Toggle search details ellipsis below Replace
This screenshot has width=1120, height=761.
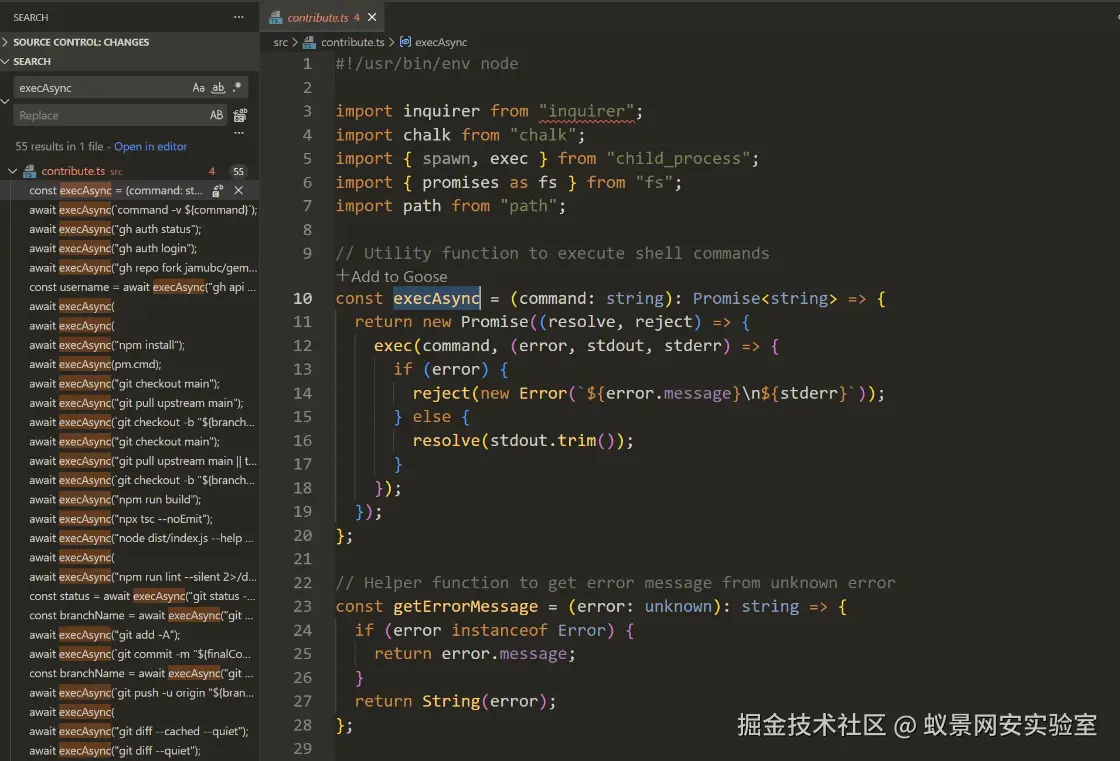(239, 133)
